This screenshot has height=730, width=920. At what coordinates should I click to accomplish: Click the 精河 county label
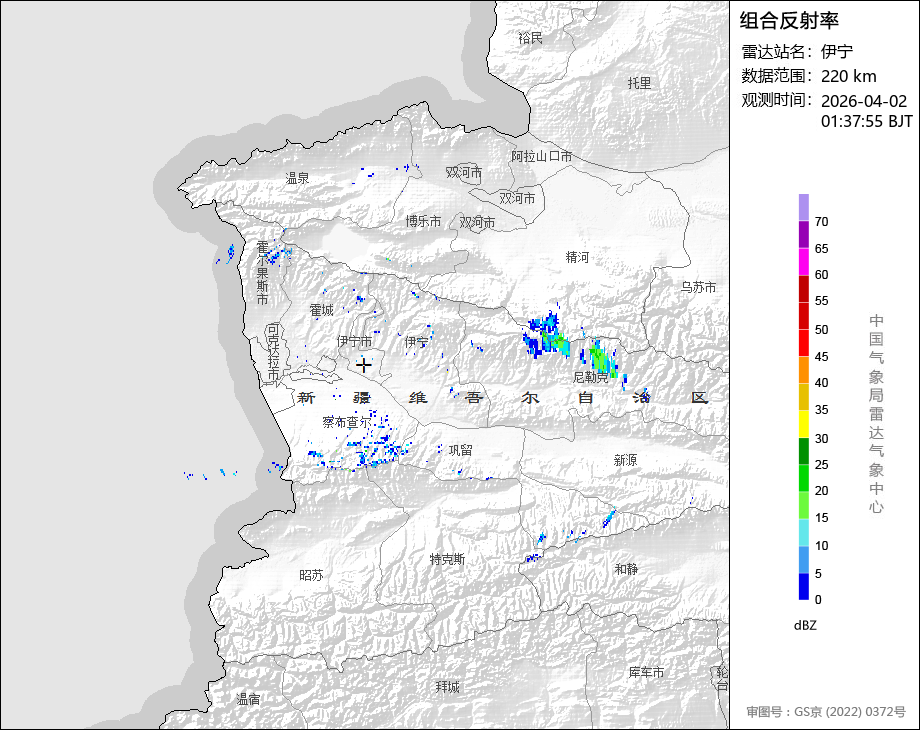click(577, 257)
